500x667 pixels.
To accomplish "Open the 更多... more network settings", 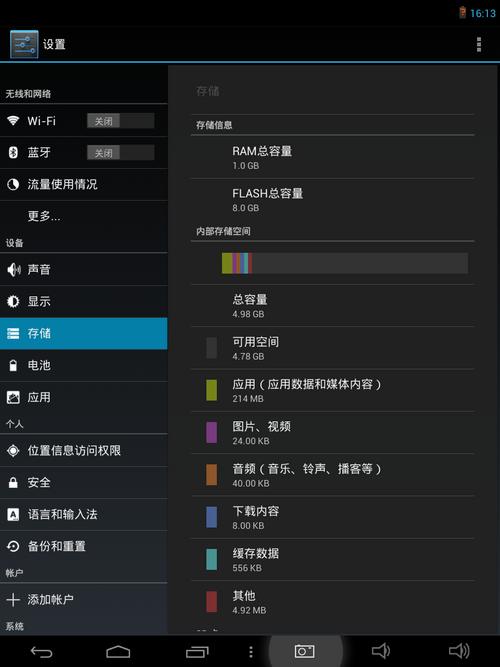I will tap(84, 217).
